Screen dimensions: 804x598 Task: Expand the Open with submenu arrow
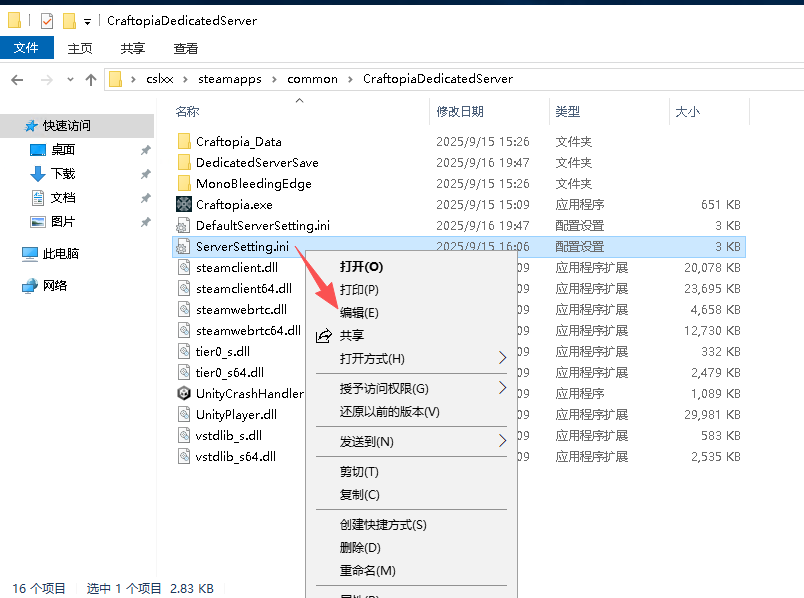pos(502,358)
